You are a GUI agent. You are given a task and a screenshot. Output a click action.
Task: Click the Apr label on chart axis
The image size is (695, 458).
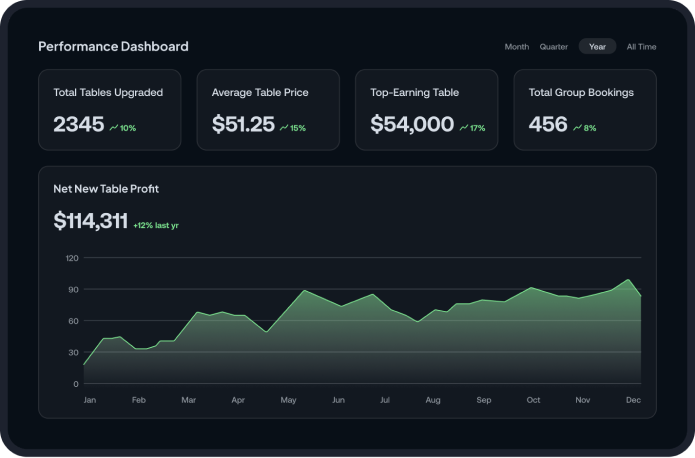tap(238, 400)
